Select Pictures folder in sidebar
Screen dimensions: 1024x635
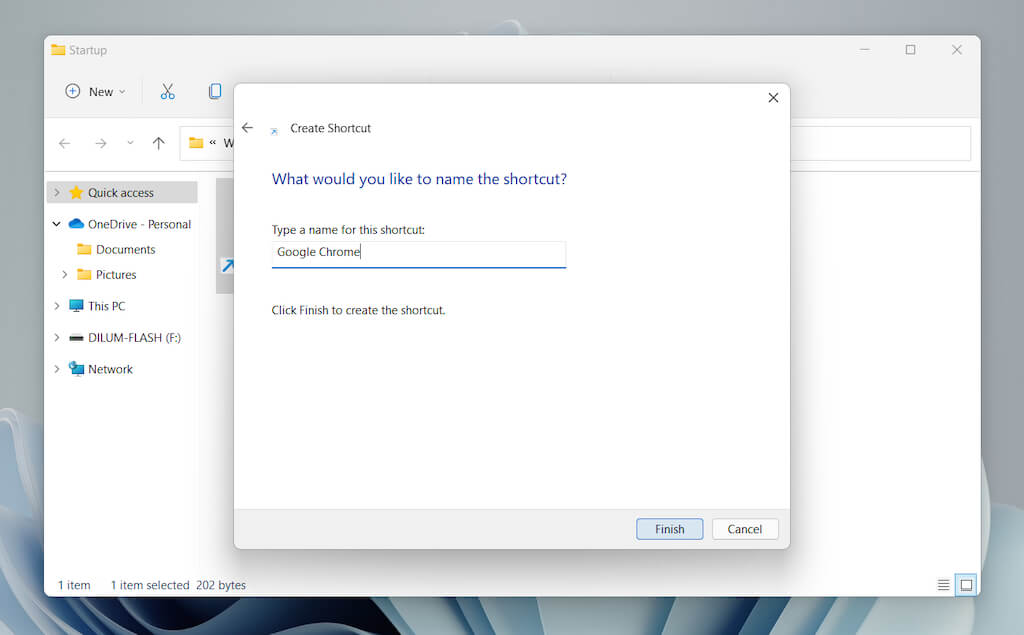(116, 275)
